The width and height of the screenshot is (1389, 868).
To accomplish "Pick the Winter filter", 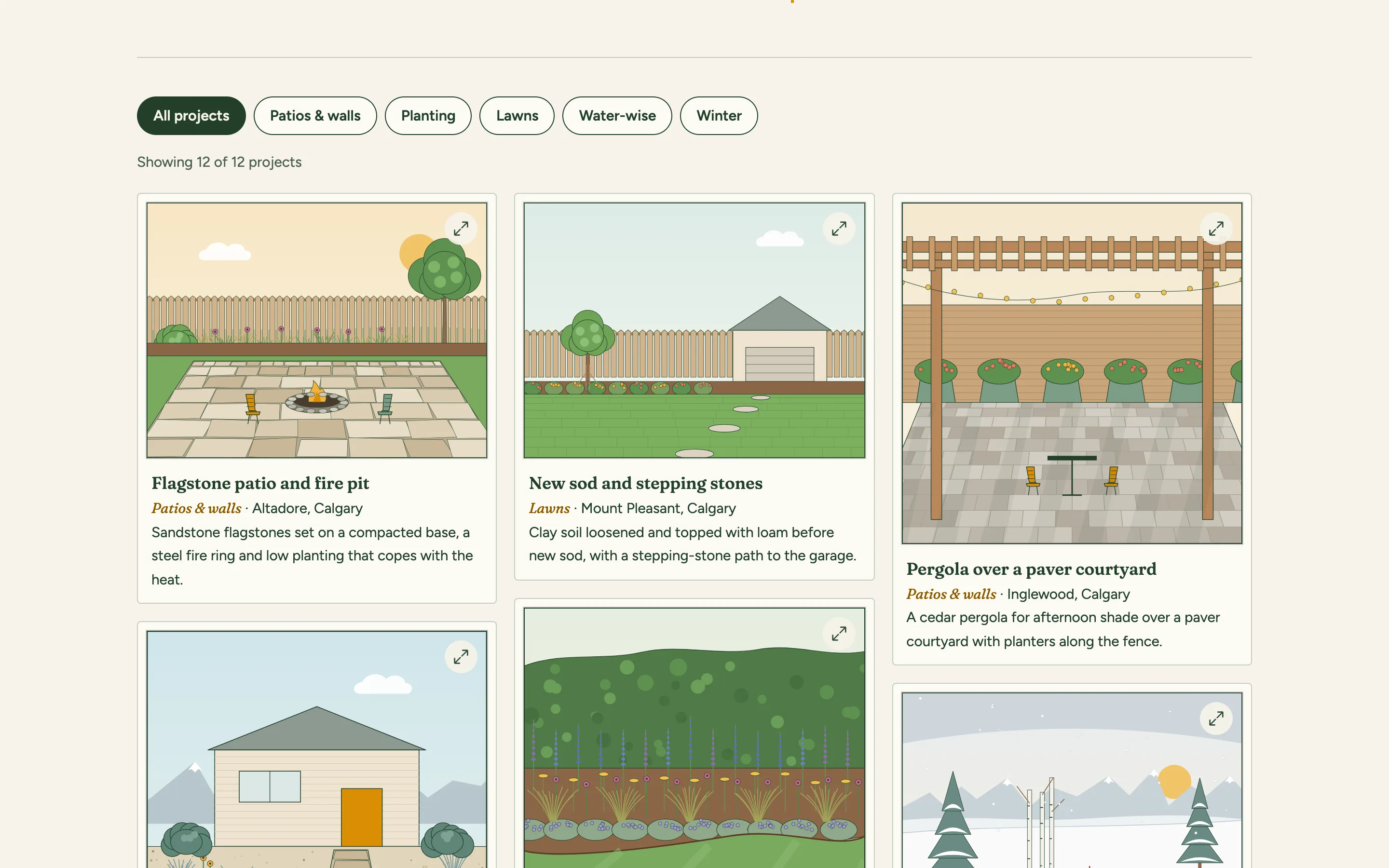I will click(x=719, y=115).
